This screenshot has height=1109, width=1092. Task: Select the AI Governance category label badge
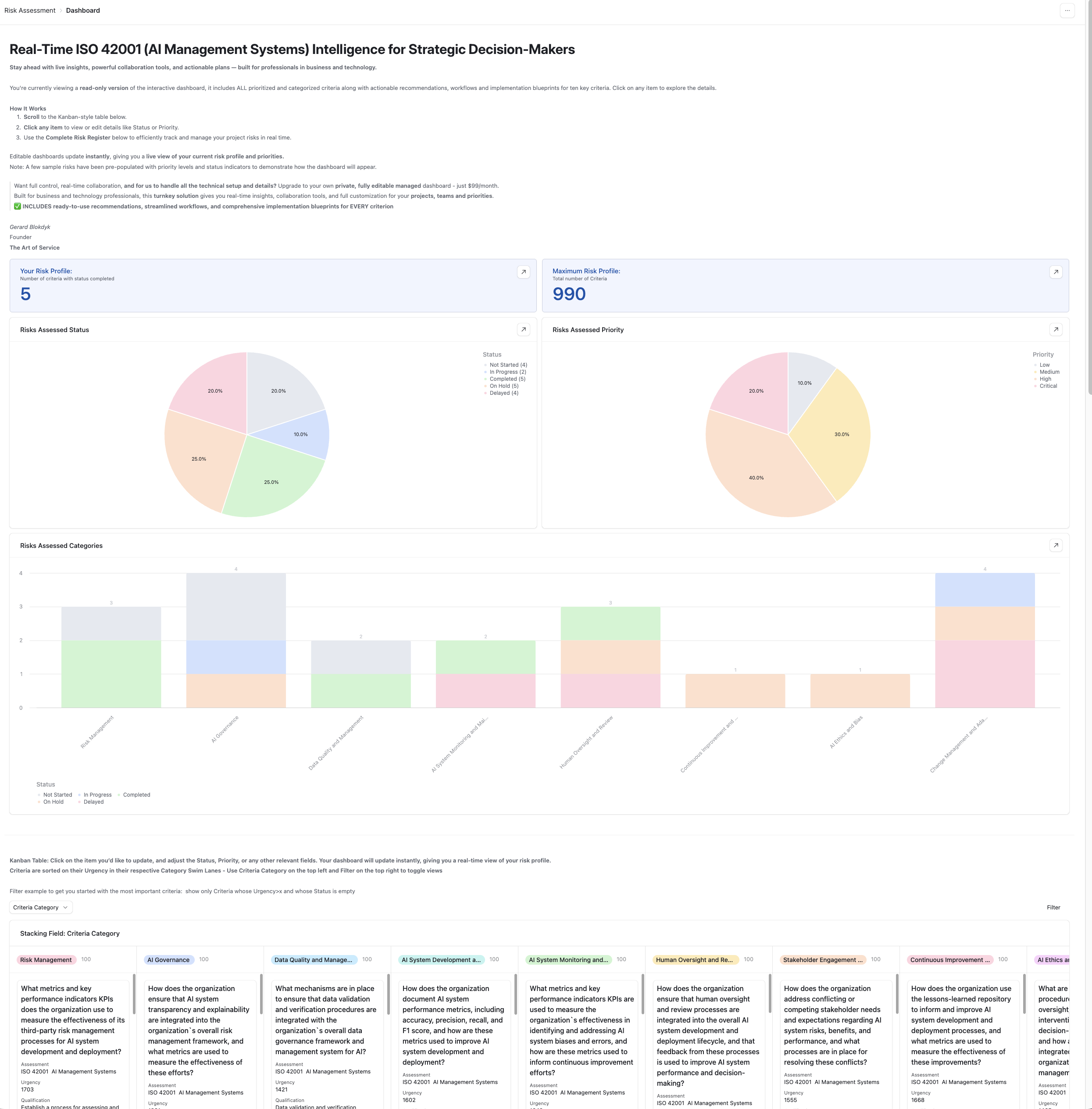click(x=168, y=959)
